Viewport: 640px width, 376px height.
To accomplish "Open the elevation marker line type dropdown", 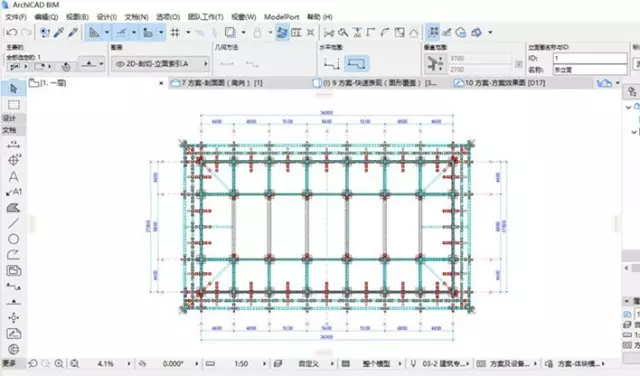I will 92,64.
